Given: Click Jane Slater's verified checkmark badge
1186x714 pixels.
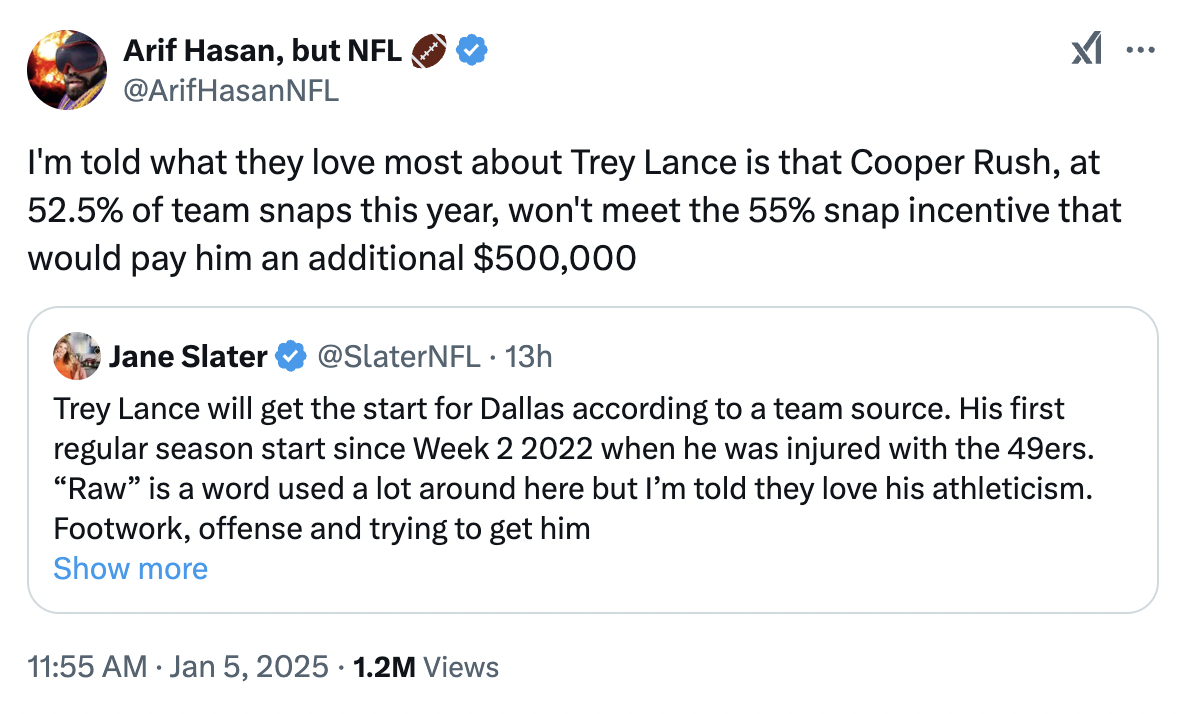Looking at the screenshot, I should [291, 355].
